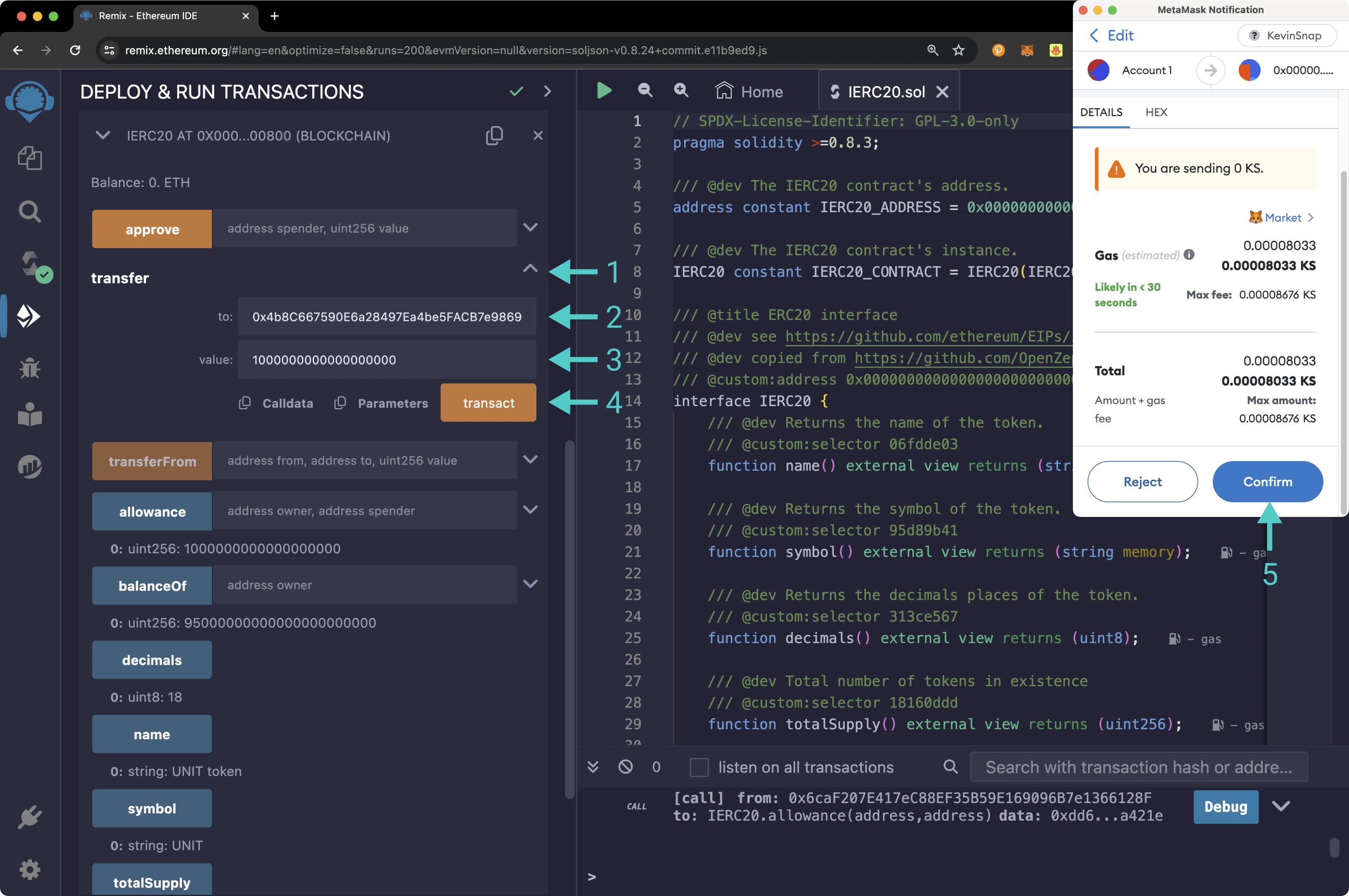Bookmark the page with star icon
This screenshot has height=896, width=1349.
coord(959,50)
